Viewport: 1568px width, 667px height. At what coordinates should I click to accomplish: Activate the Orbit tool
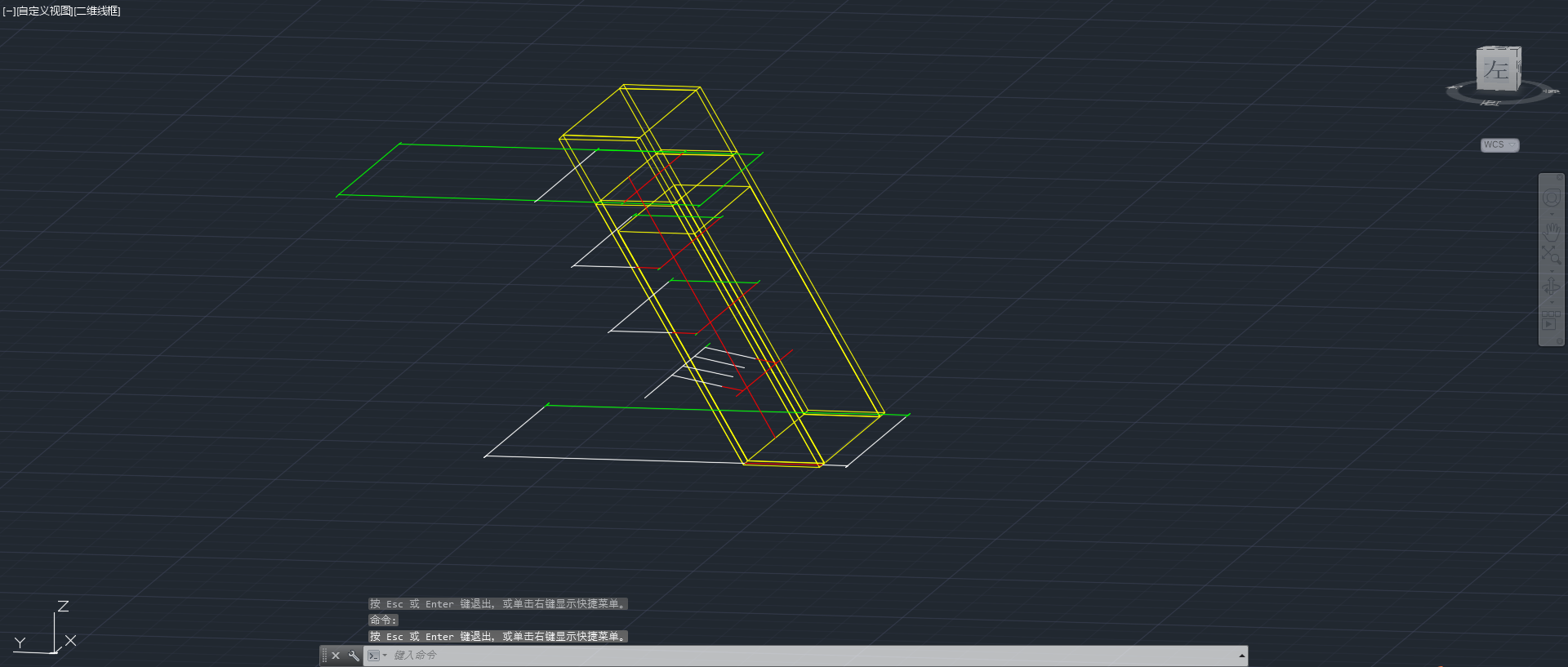1552,287
